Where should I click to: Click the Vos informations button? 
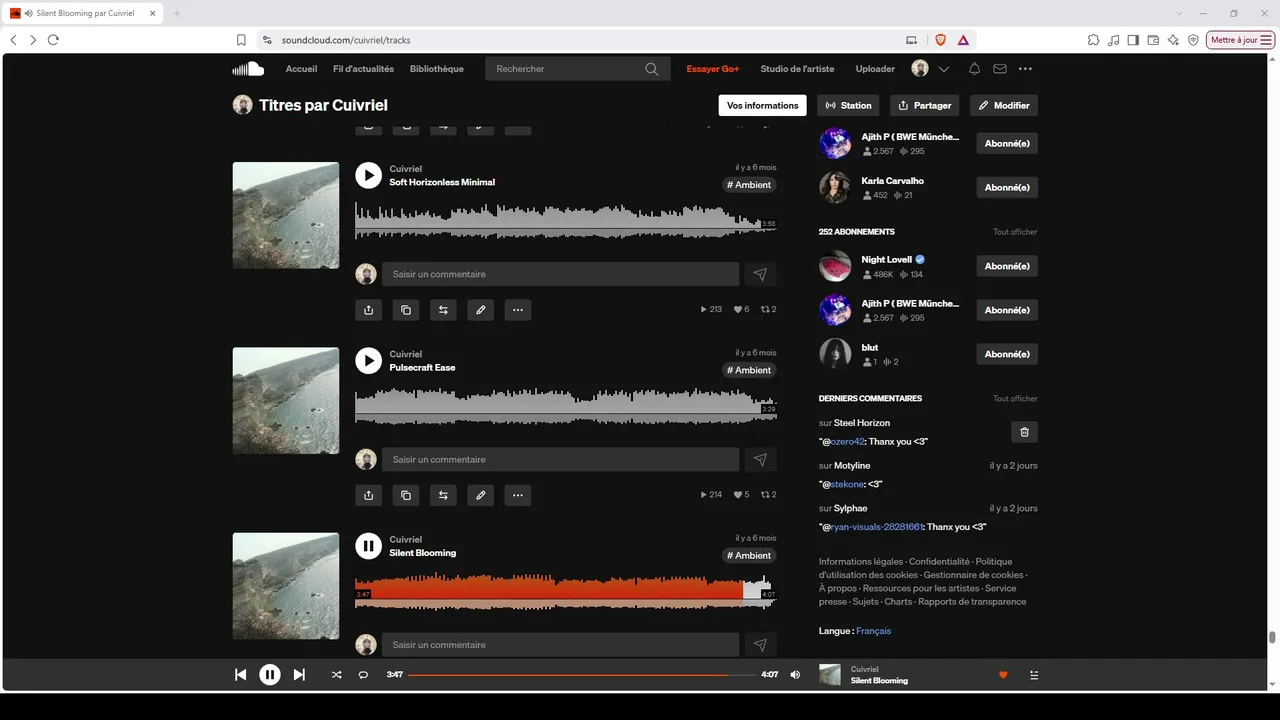(x=763, y=105)
